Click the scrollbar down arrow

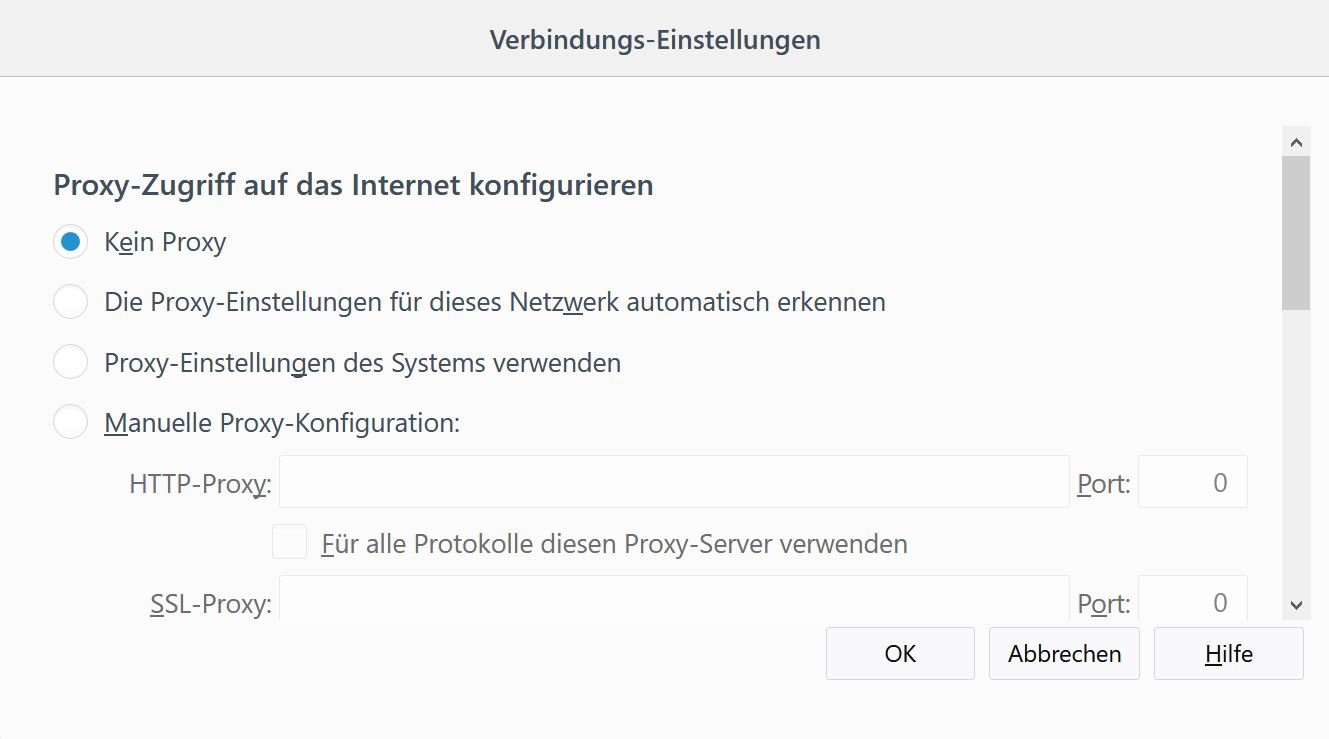1296,604
